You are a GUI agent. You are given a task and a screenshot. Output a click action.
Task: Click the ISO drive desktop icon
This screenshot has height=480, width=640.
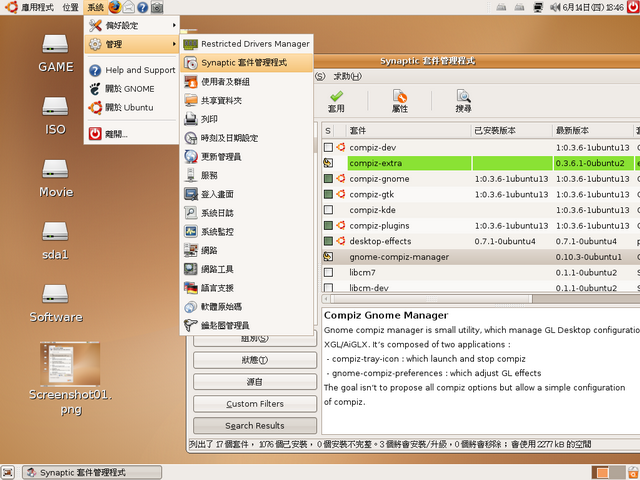point(56,107)
